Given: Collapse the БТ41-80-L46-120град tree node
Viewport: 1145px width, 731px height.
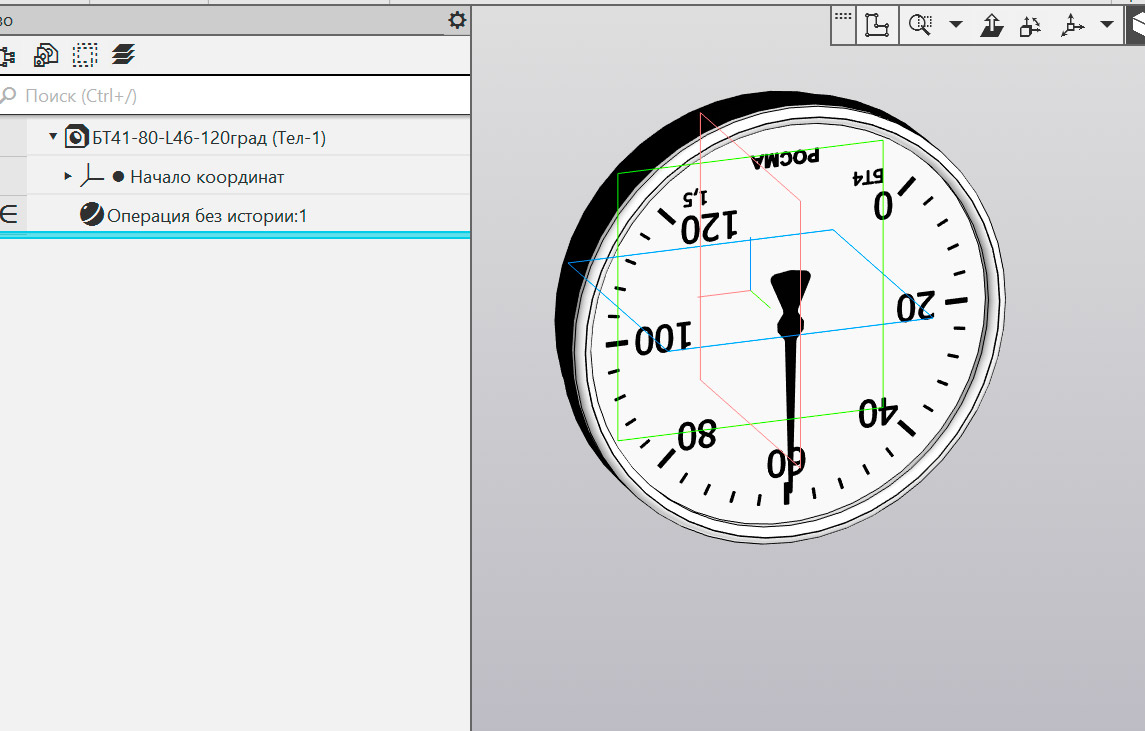Looking at the screenshot, I should [x=53, y=137].
